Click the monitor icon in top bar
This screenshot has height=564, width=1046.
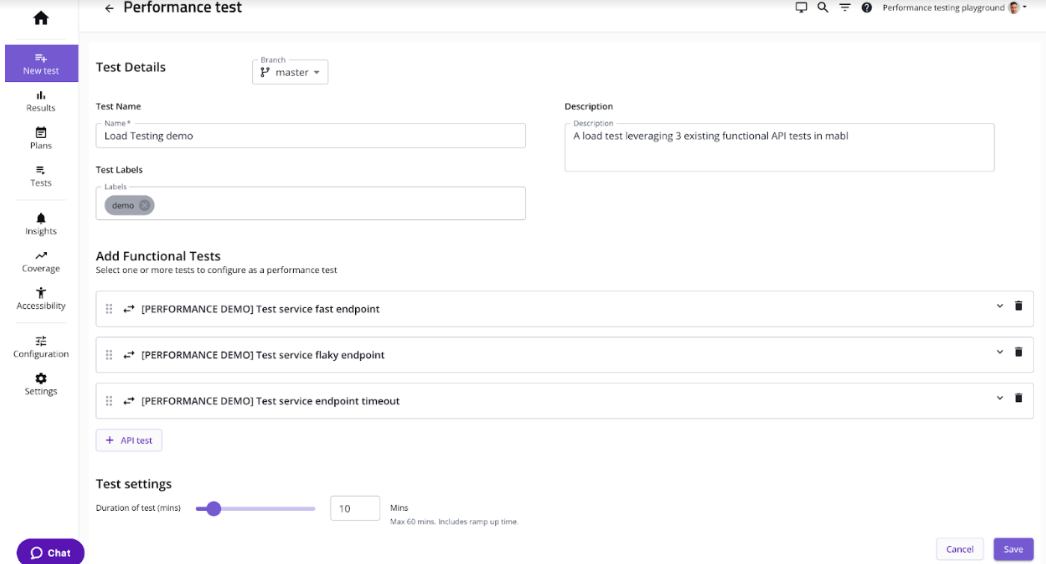[x=801, y=7]
